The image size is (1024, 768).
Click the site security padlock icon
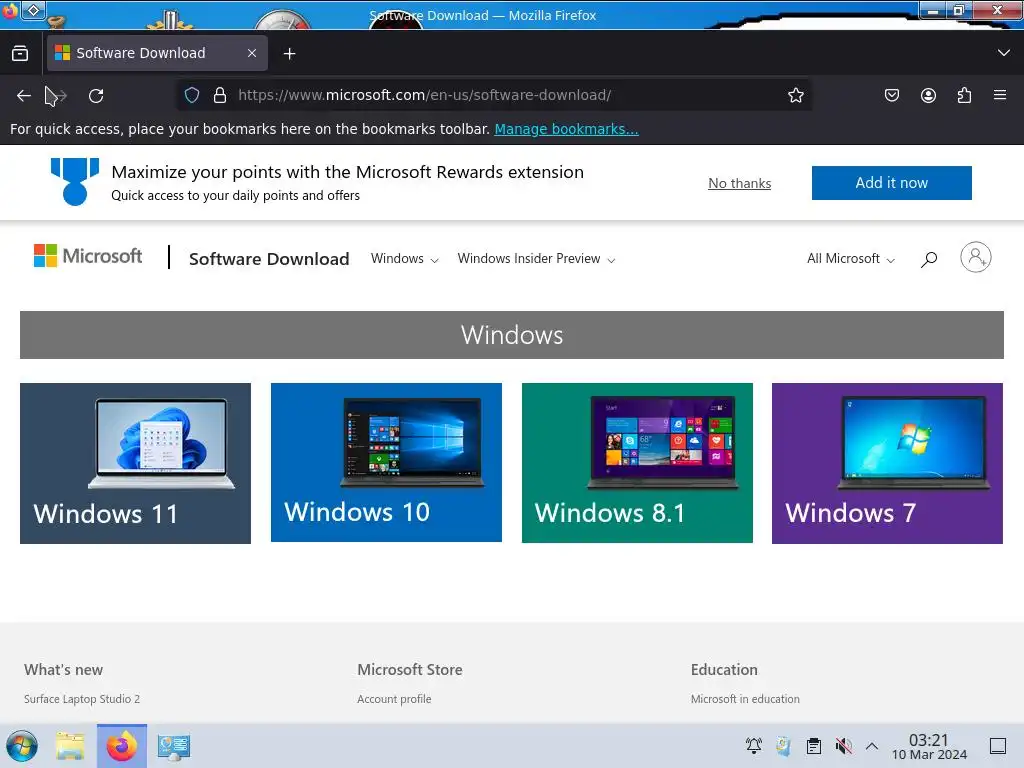tap(220, 95)
